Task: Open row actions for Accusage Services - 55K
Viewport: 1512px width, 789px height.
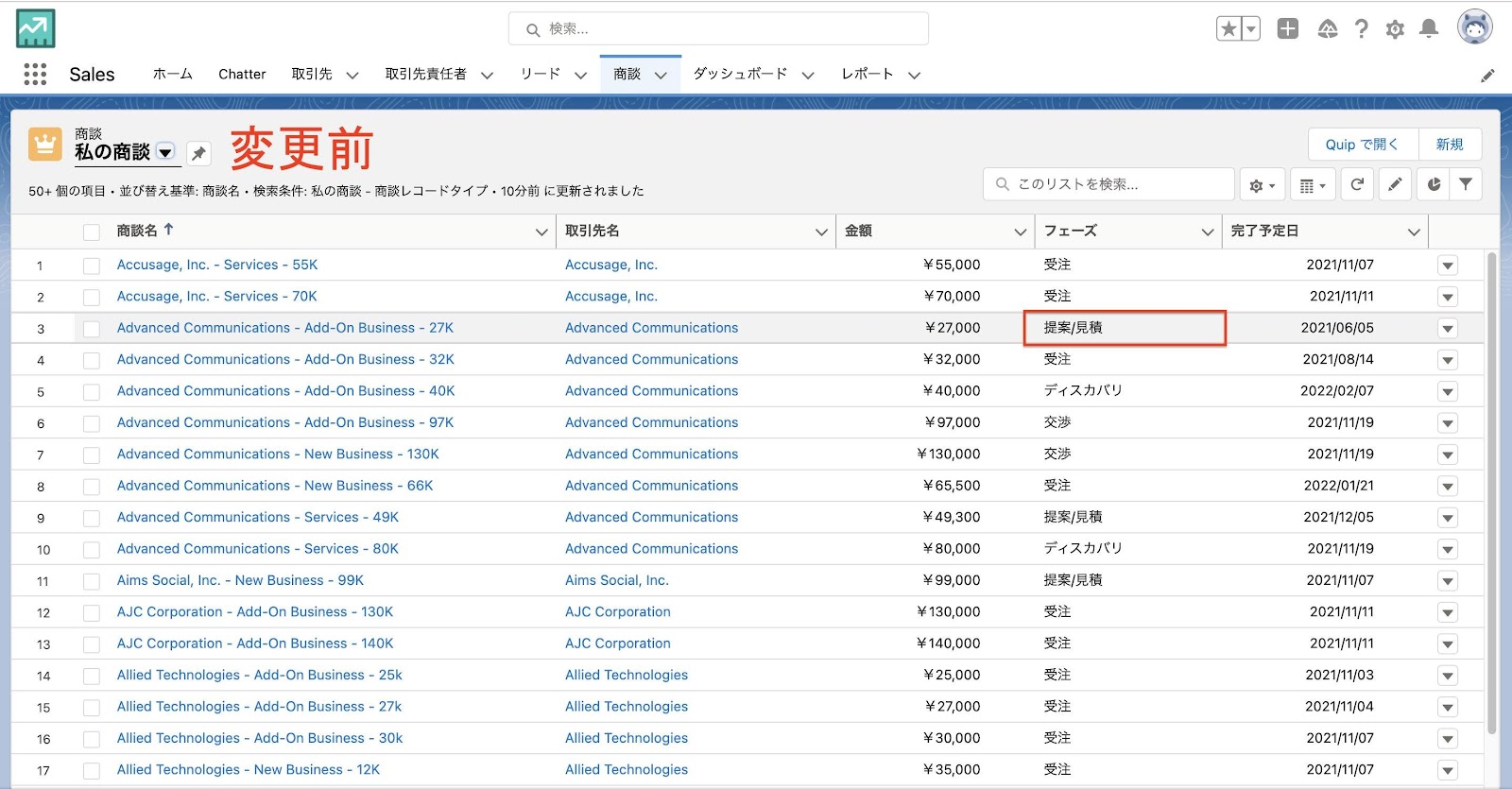Action: (x=1448, y=266)
